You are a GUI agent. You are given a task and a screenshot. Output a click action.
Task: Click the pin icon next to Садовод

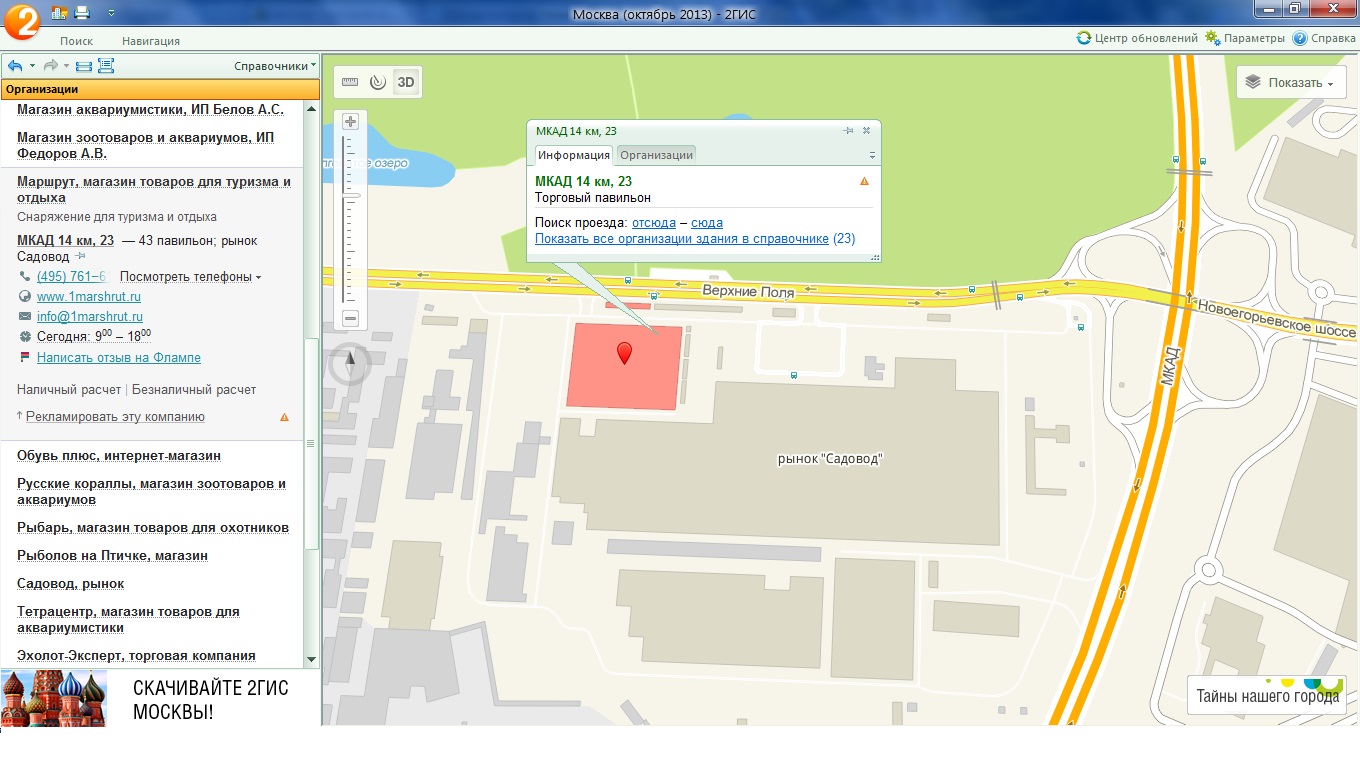(x=80, y=257)
